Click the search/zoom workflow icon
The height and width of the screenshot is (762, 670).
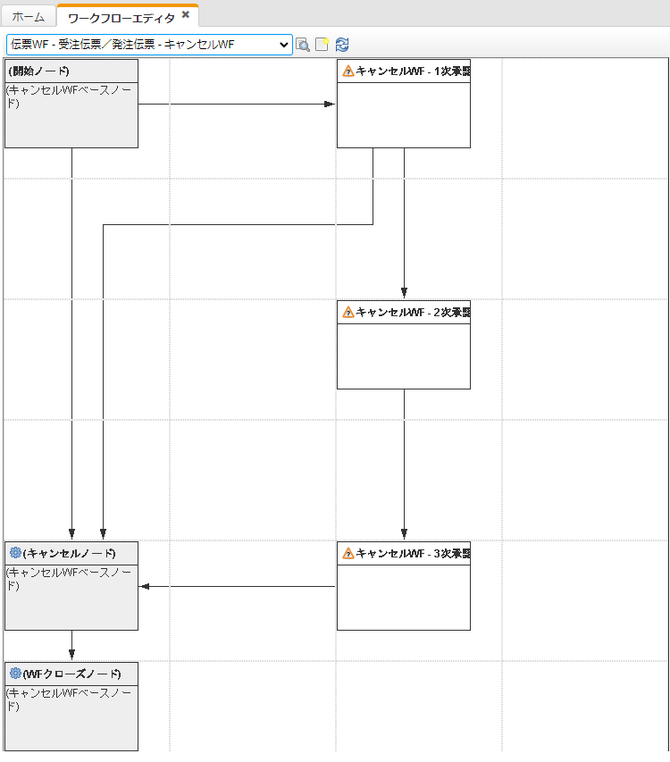(303, 45)
